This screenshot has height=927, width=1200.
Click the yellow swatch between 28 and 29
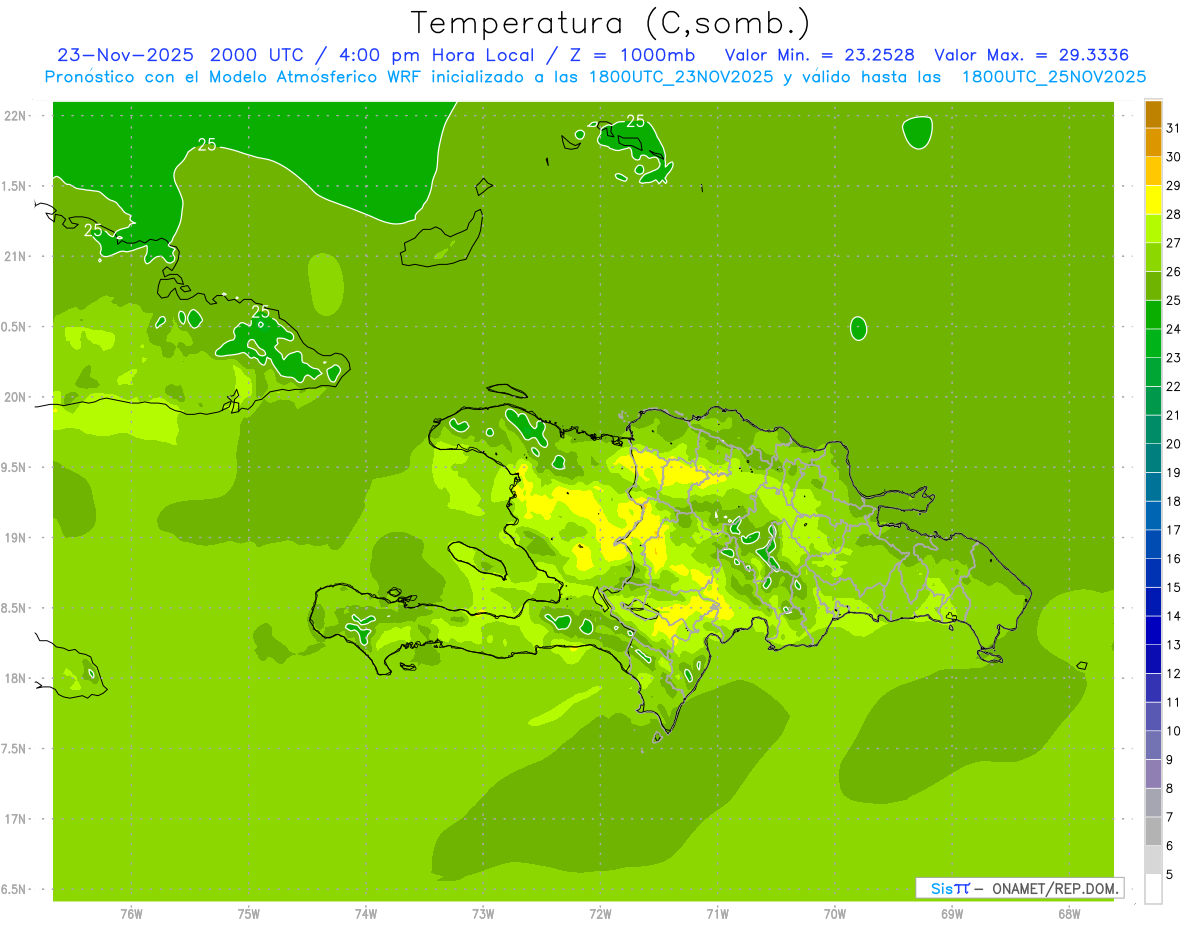1153,200
